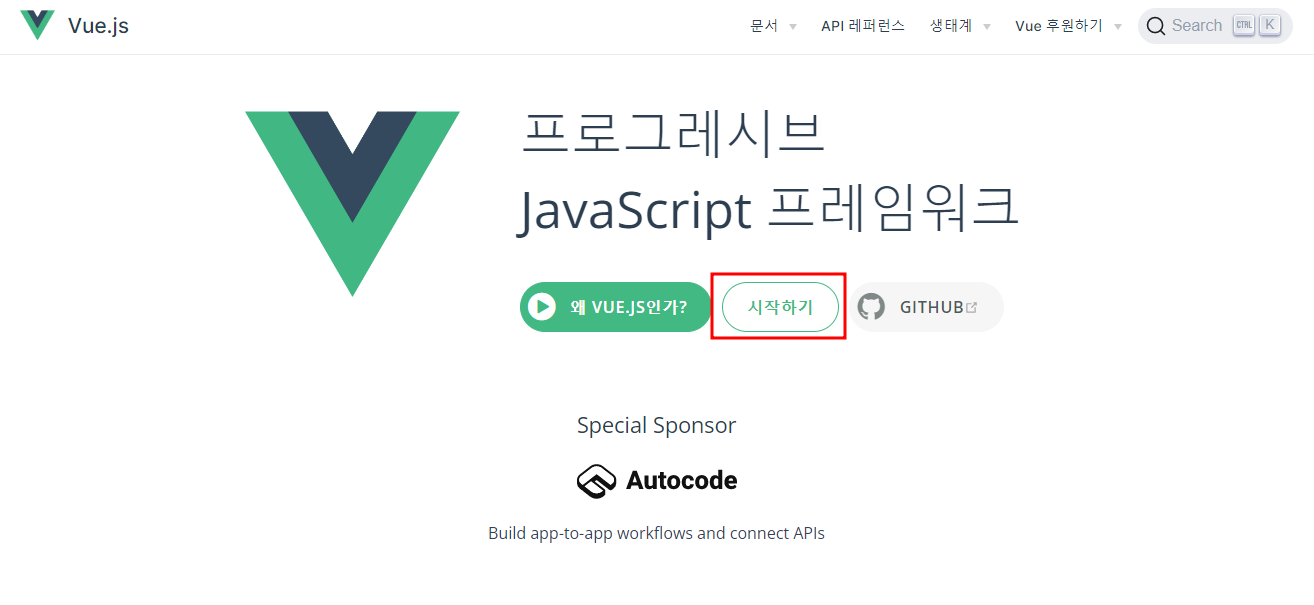Click the magnifier icon in the search box
Viewport: 1314px width, 605px height.
pos(1156,26)
